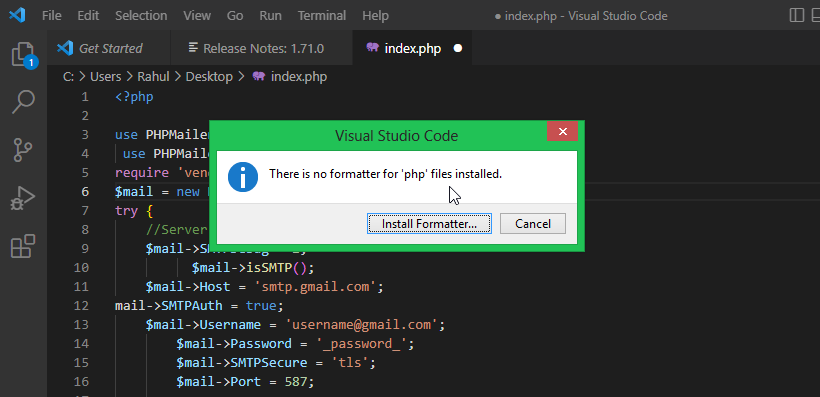
Task: Open the Explorer view in activity bar
Action: pos(24,54)
